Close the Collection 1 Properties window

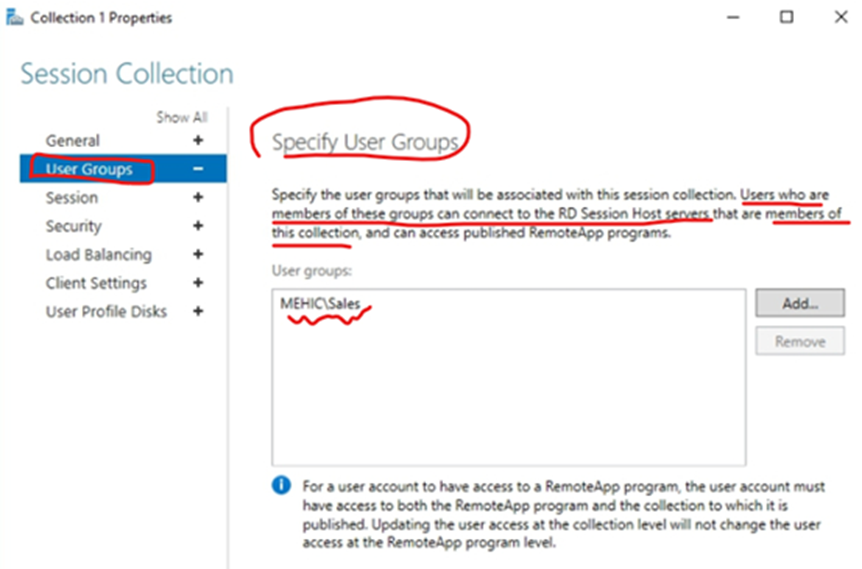841,18
